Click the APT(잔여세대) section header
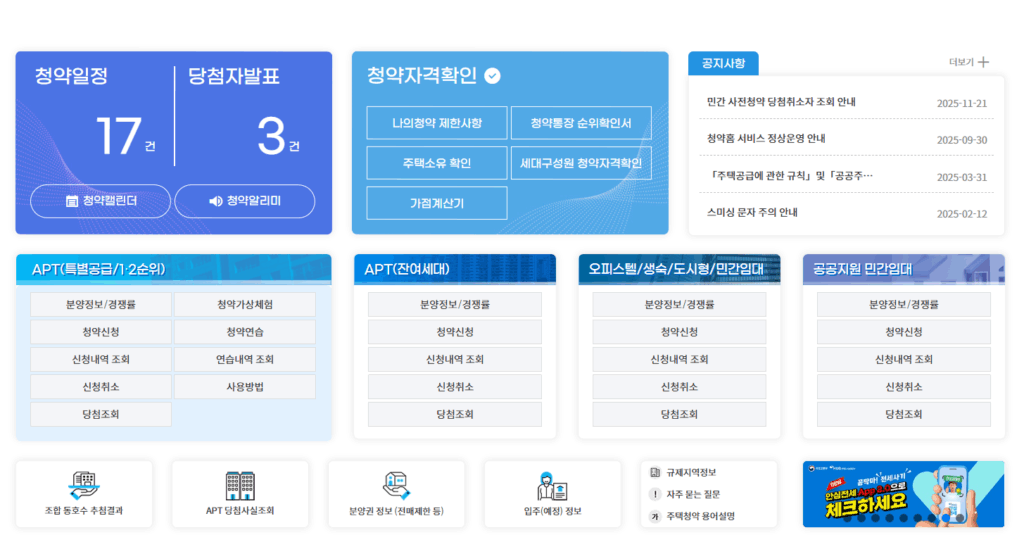This screenshot has height=554, width=1024. pos(455,269)
